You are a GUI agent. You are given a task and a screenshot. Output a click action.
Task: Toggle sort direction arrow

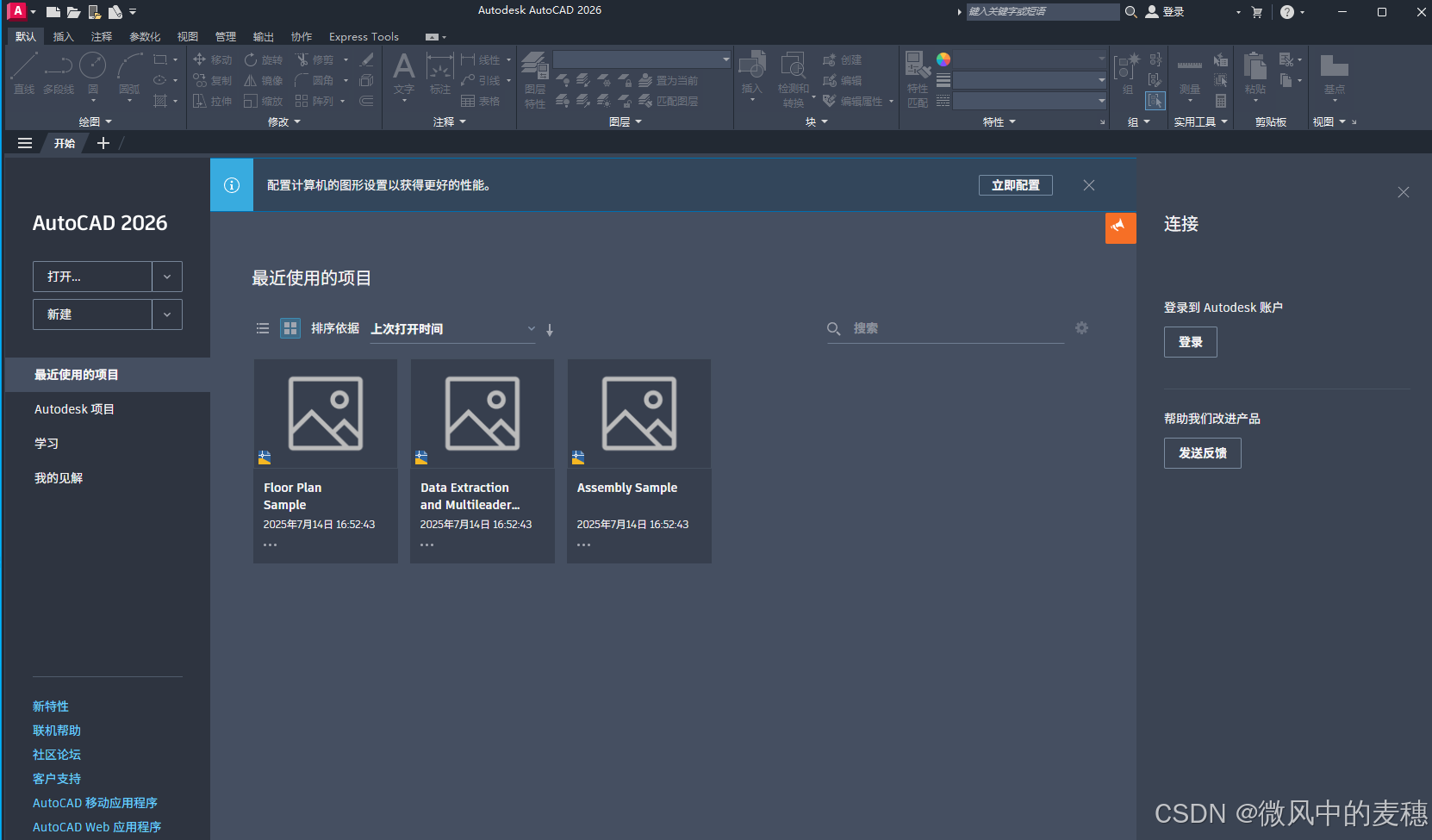coord(550,329)
